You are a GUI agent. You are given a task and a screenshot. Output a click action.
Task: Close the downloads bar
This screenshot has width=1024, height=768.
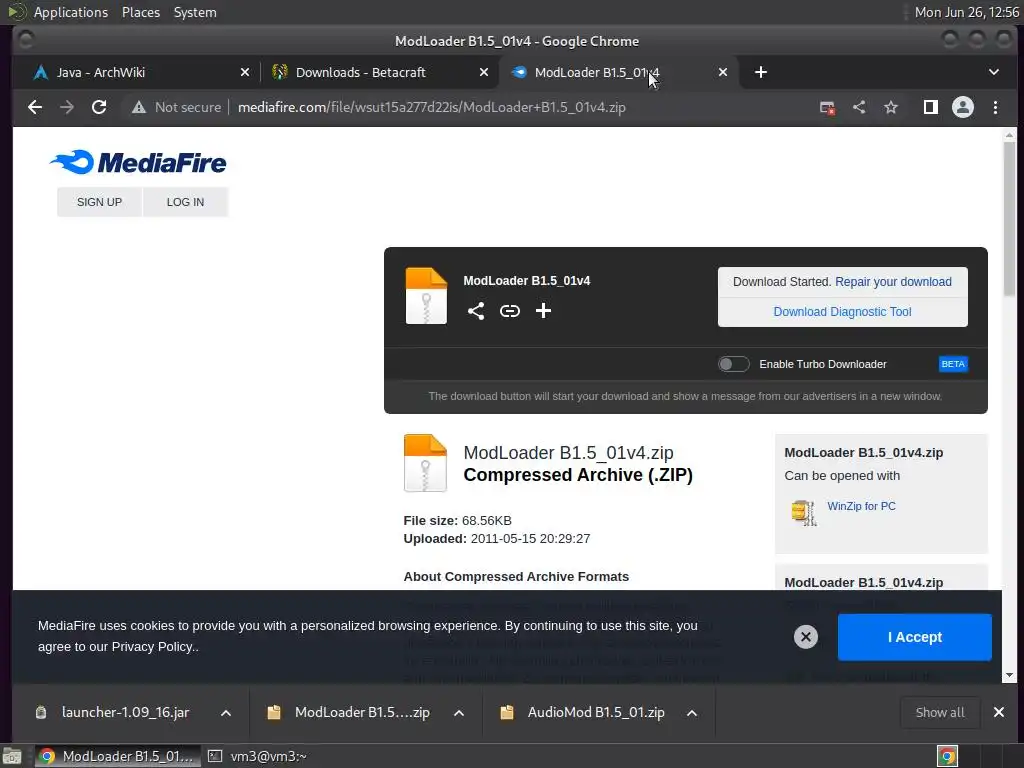(999, 712)
